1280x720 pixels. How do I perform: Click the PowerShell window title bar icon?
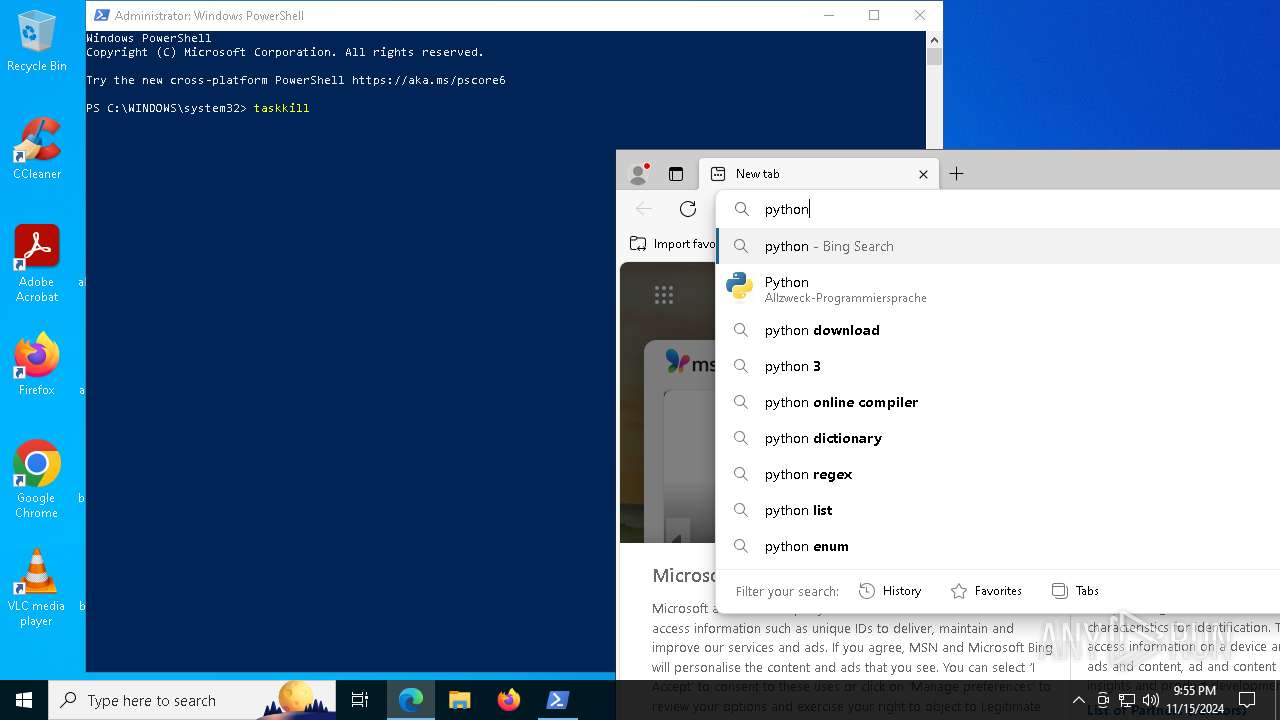tap(101, 15)
